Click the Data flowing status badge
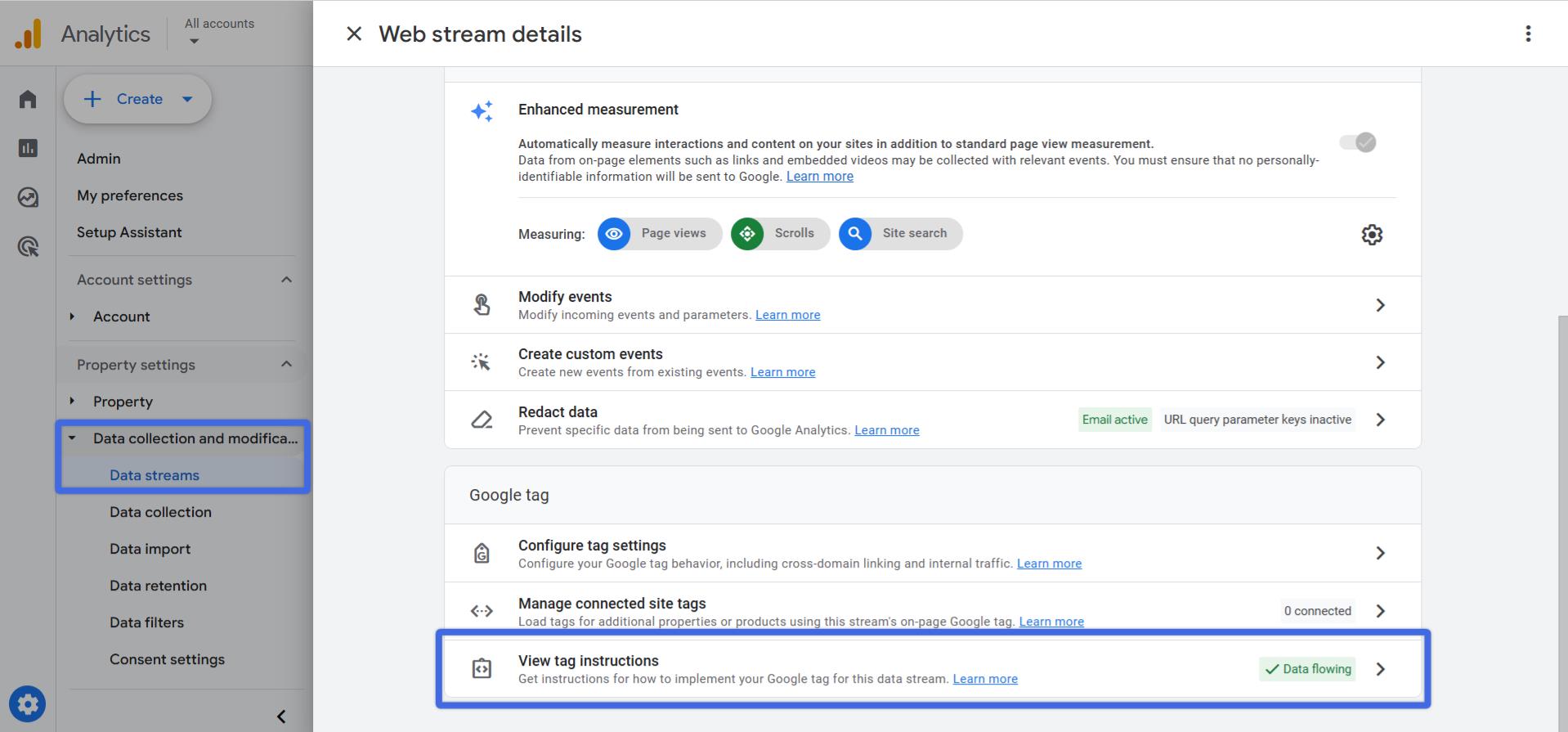Viewport: 1568px width, 732px height. (1307, 669)
